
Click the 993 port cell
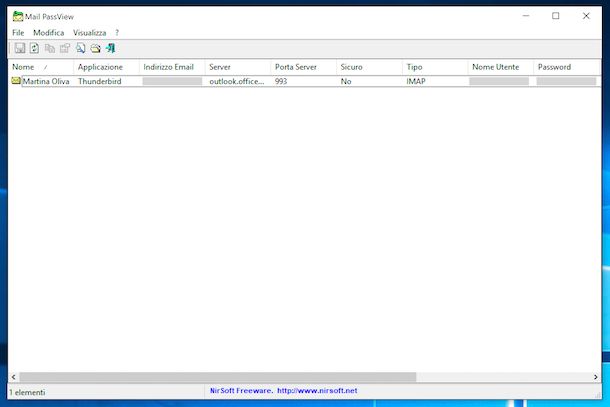pyautogui.click(x=281, y=81)
